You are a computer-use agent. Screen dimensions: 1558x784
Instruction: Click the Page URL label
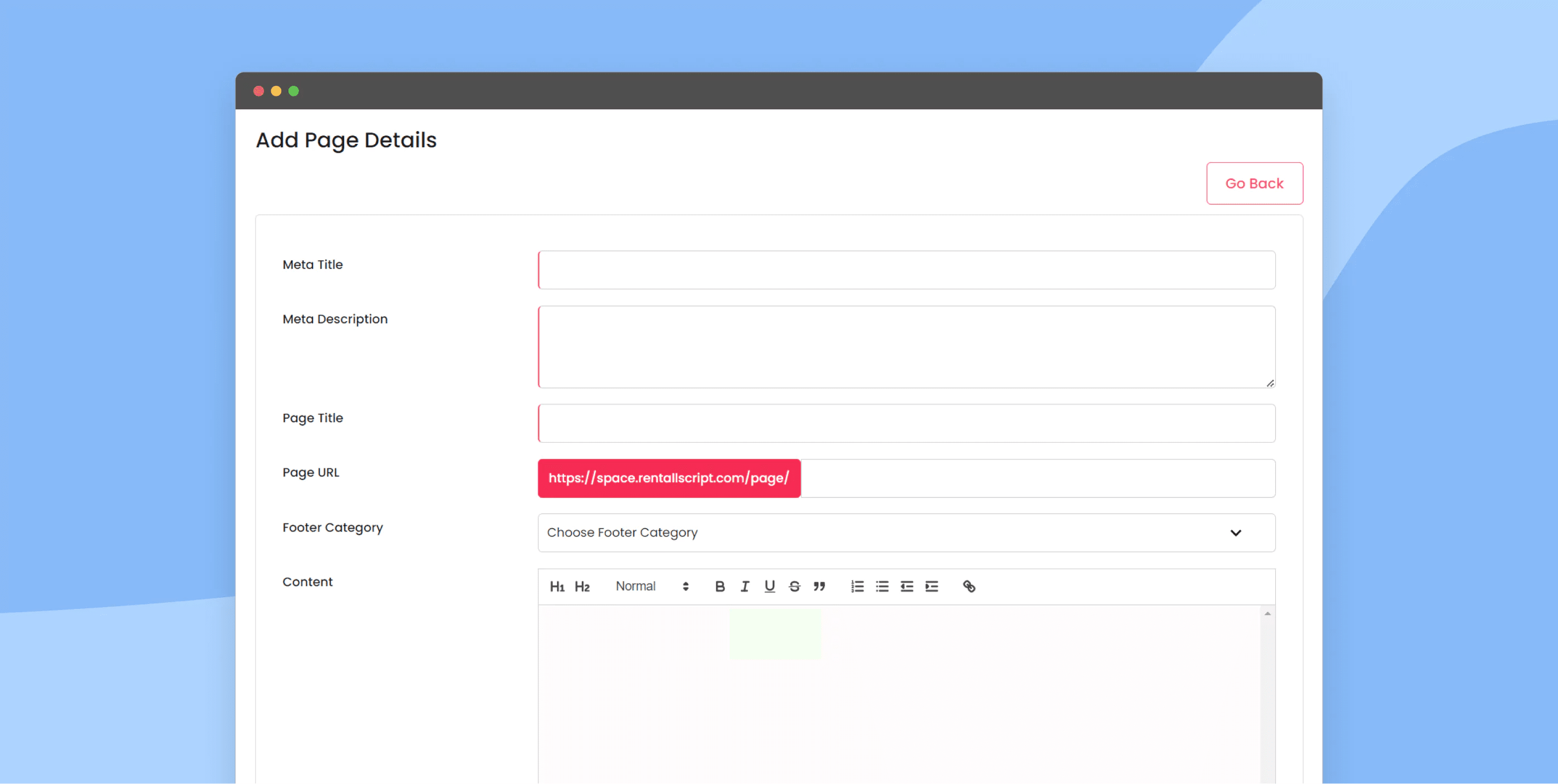point(311,473)
